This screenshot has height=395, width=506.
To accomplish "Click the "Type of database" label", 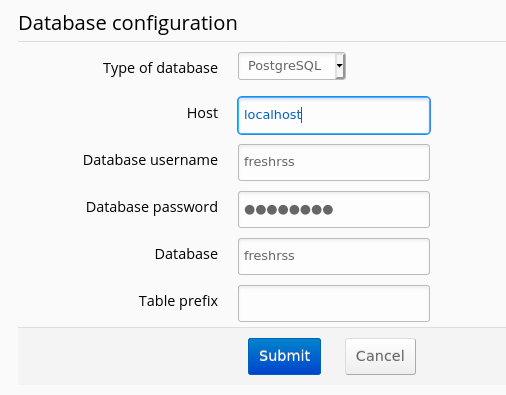I will pos(160,68).
